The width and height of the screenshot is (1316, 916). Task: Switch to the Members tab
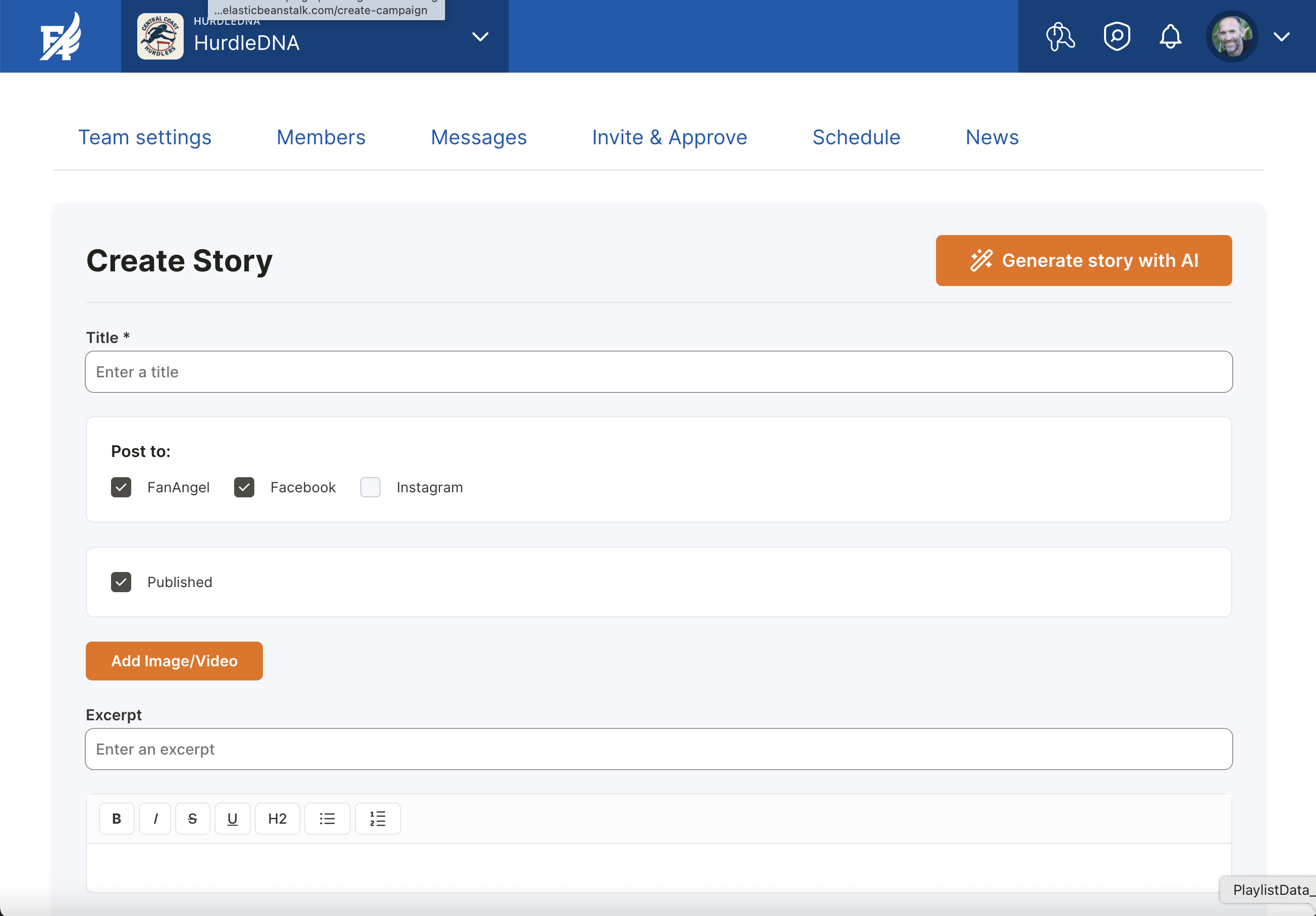click(x=321, y=138)
